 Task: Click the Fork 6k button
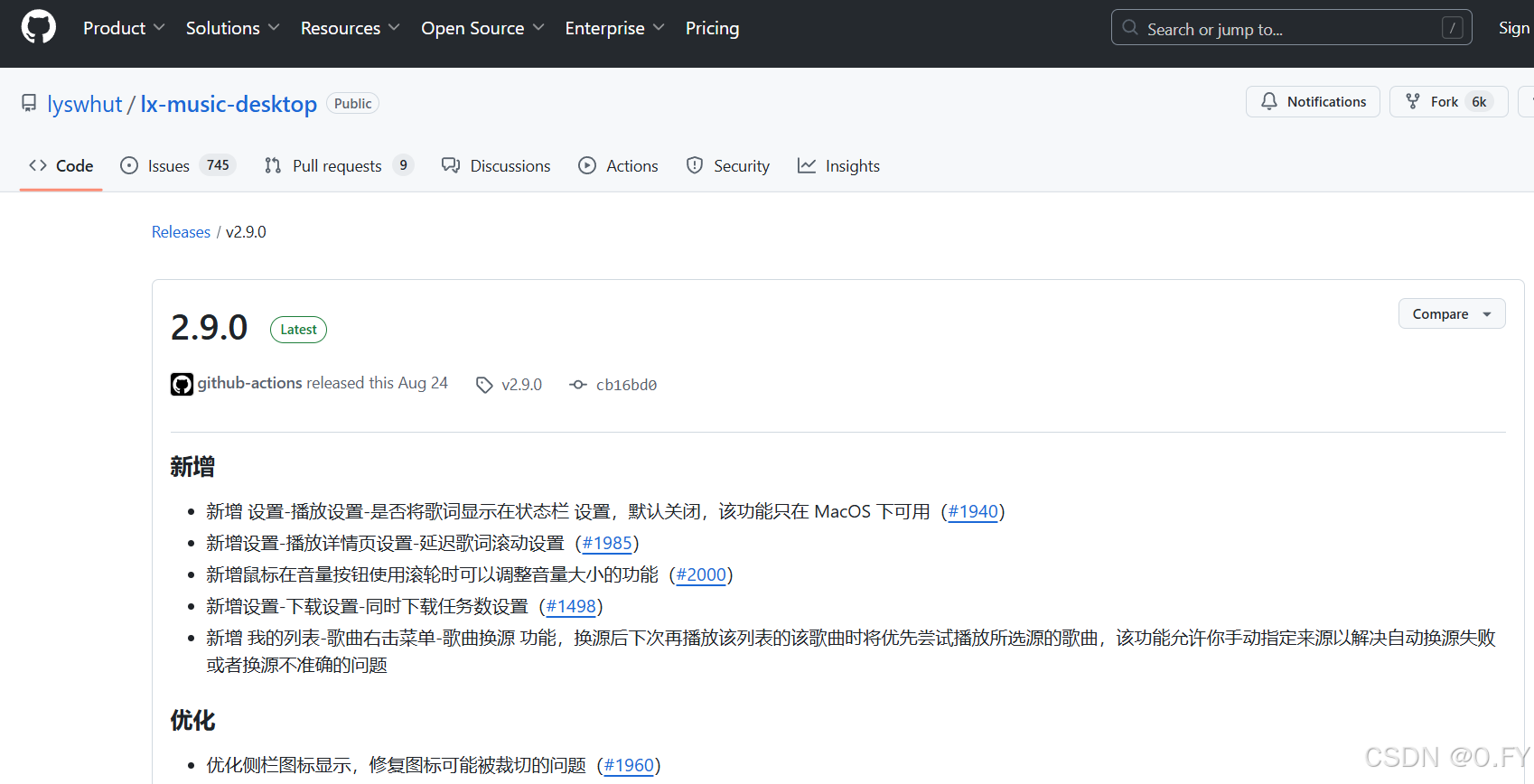(1449, 102)
